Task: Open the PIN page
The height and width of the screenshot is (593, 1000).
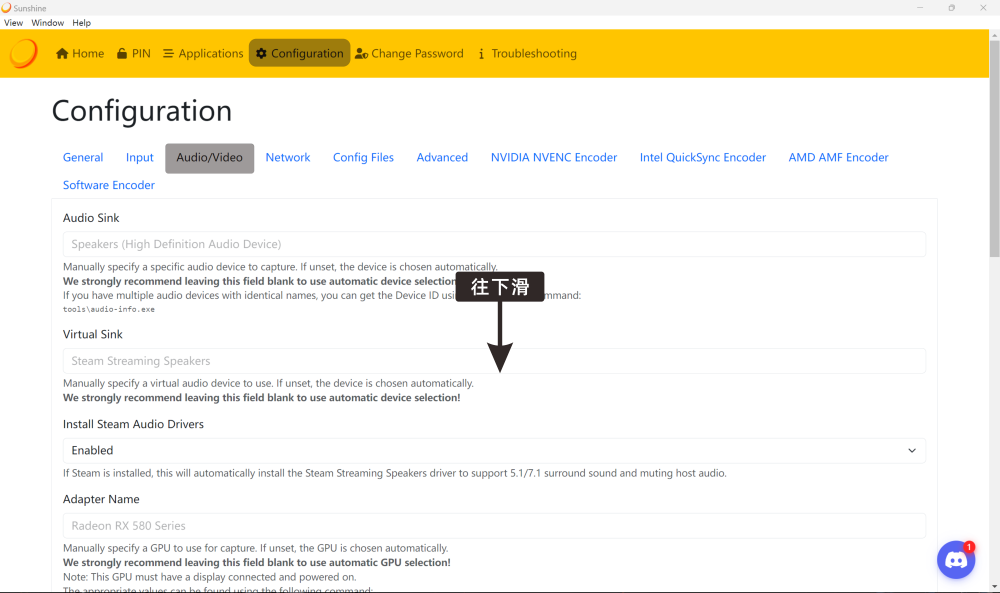Action: (134, 54)
